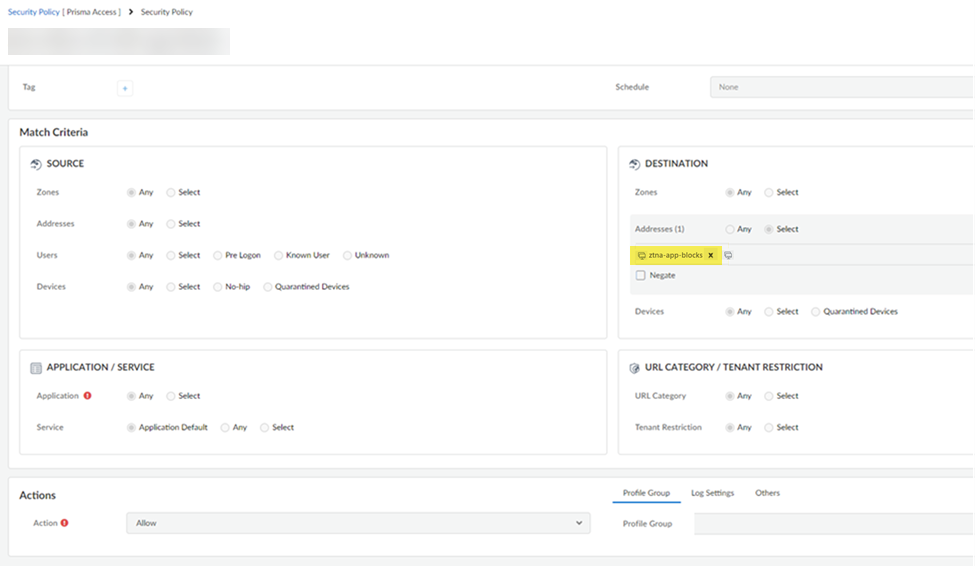Switch to the Log Settings tab
This screenshot has height=566, width=975.
pyautogui.click(x=712, y=493)
